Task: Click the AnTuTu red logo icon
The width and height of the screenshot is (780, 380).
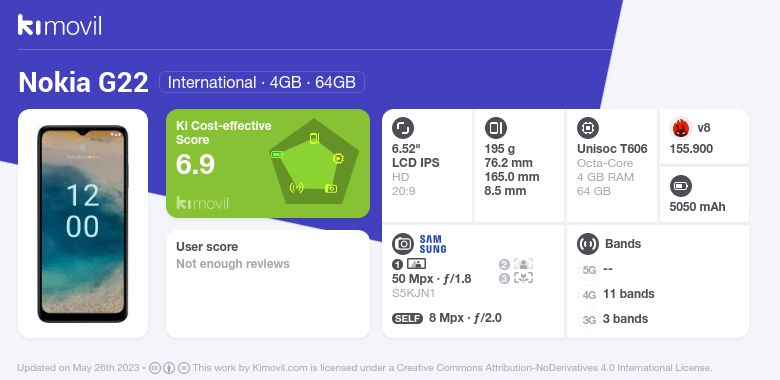Action: click(x=681, y=128)
